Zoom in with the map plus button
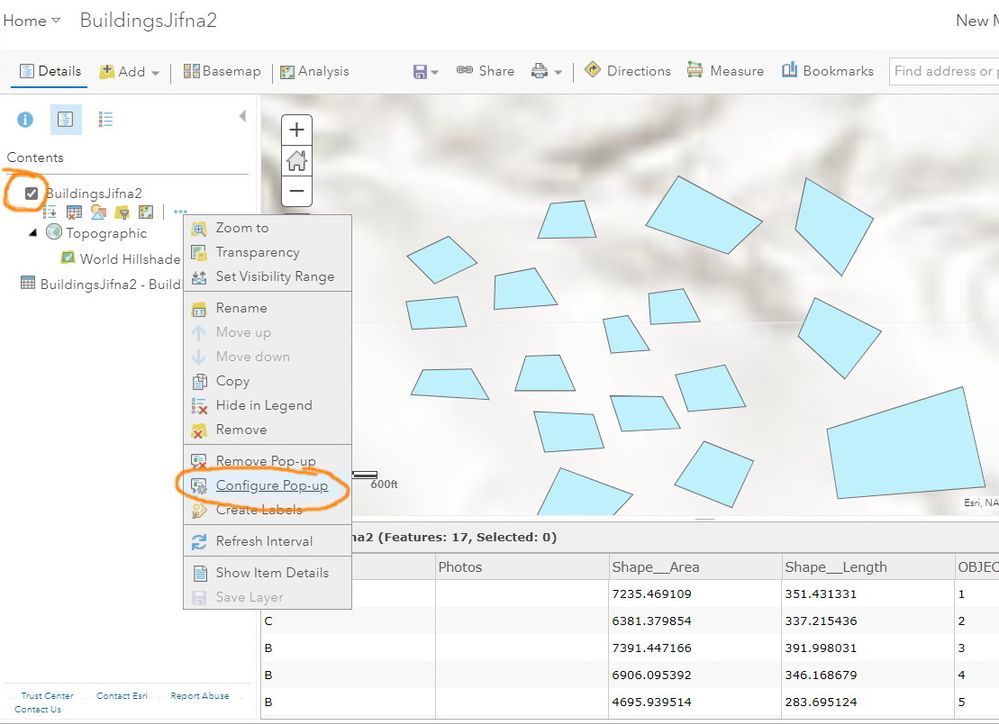The width and height of the screenshot is (999, 724). (x=296, y=130)
